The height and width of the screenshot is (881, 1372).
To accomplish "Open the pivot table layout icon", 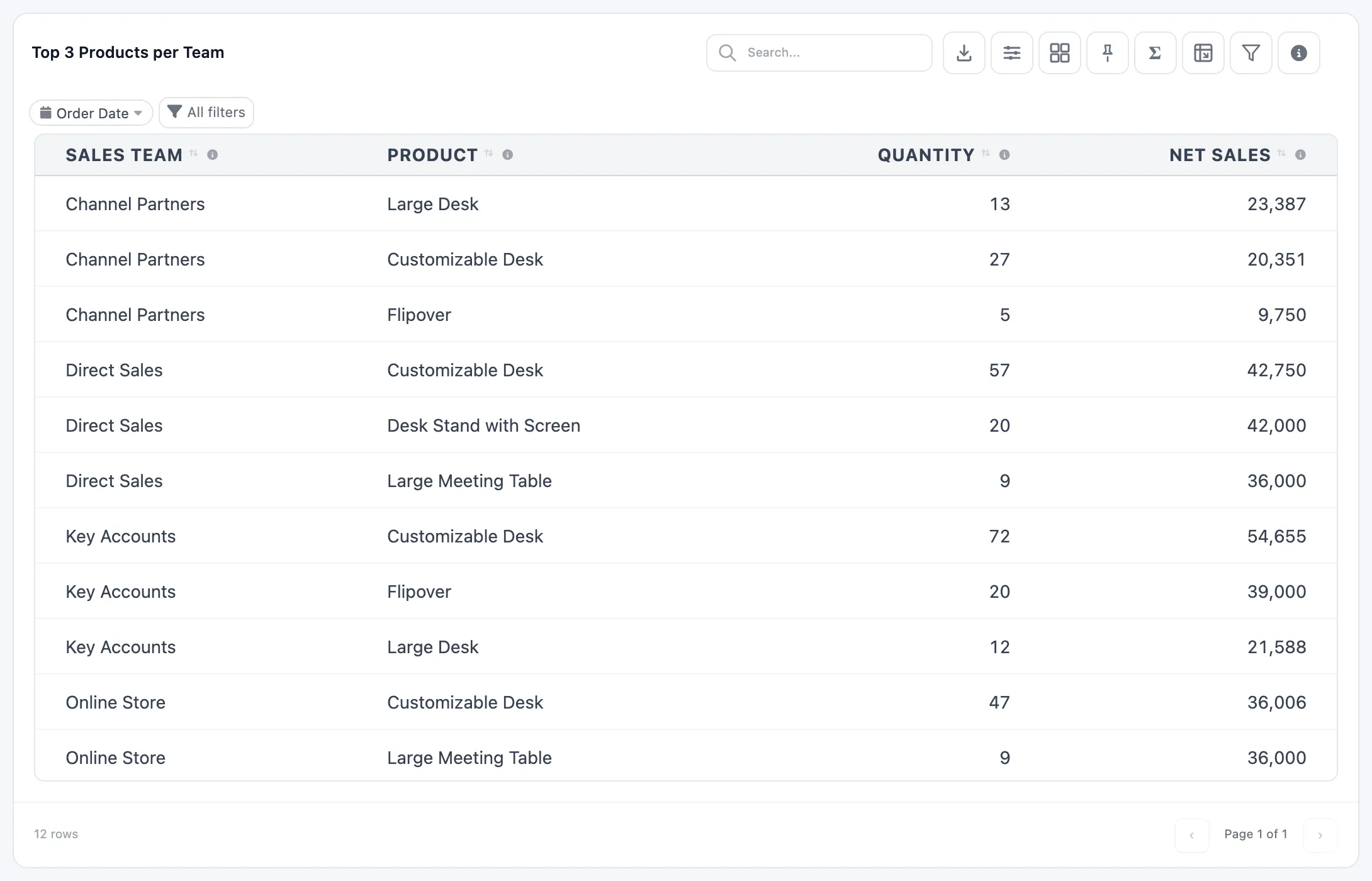I will click(x=1203, y=53).
